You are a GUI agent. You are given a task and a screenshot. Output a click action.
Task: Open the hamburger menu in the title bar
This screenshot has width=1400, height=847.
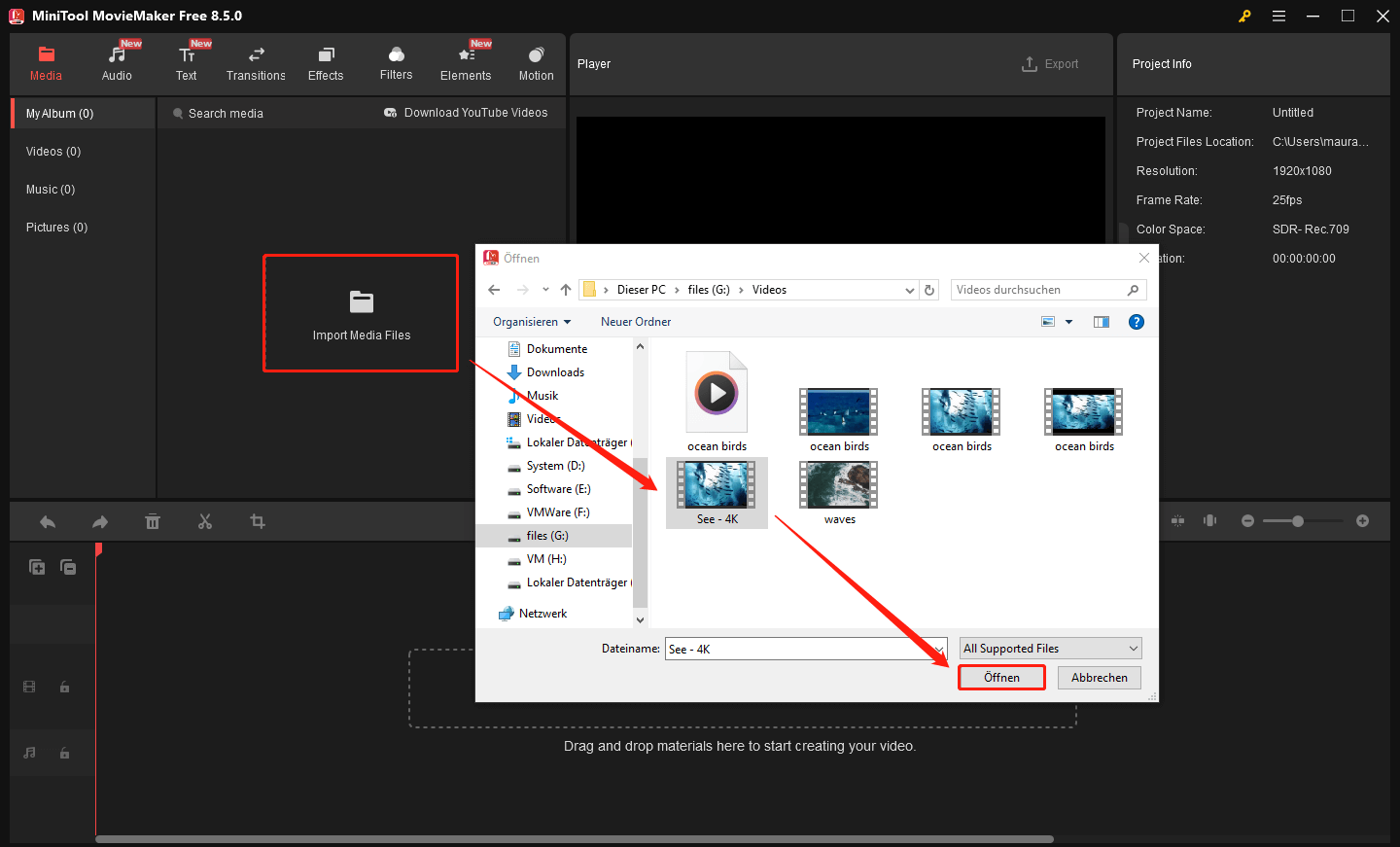click(1278, 16)
